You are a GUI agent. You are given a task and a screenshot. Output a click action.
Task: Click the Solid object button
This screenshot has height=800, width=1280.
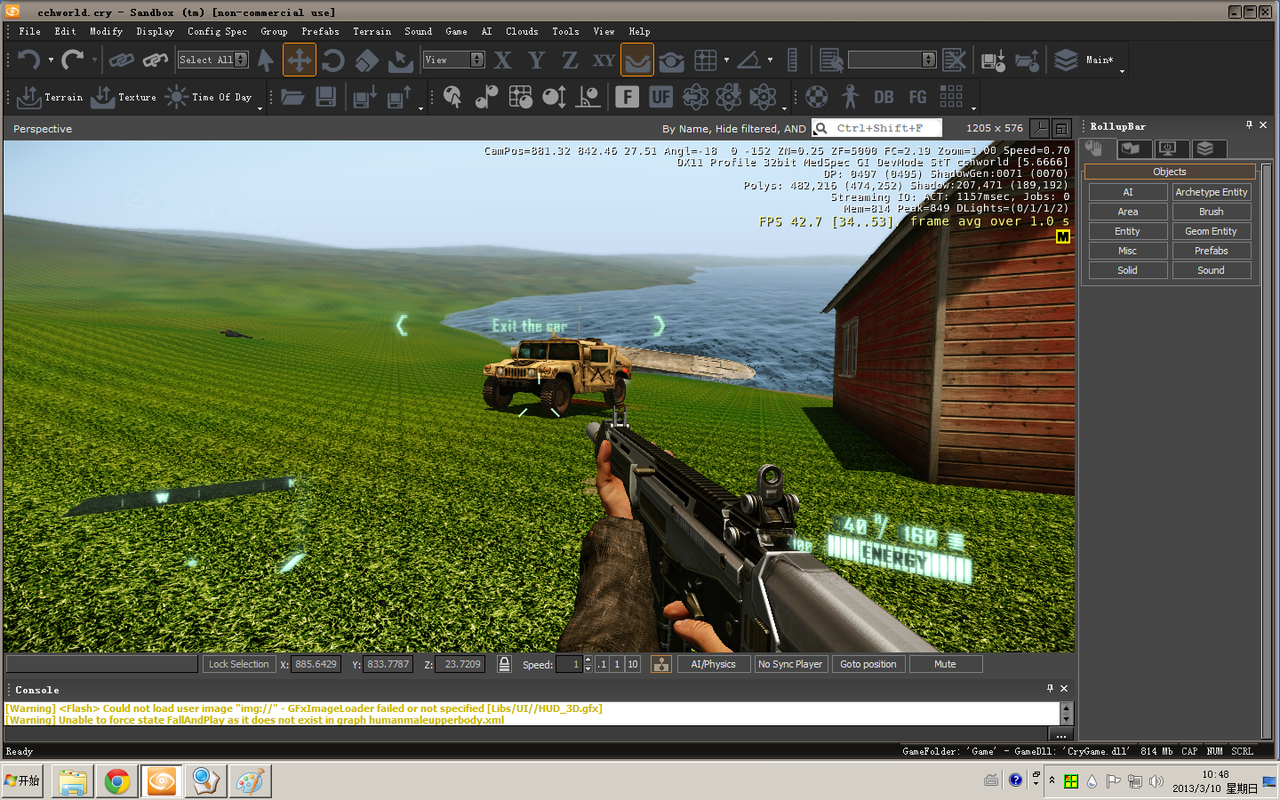pos(1128,270)
